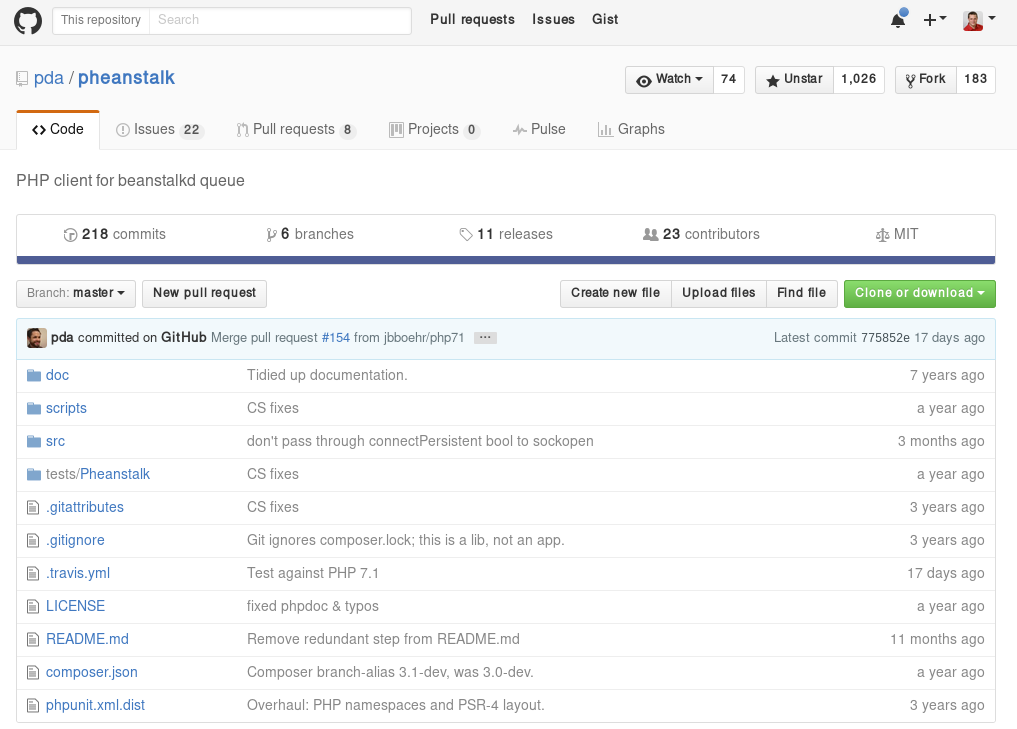This screenshot has width=1017, height=729.
Task: Open the Pulse tab
Action: (539, 130)
